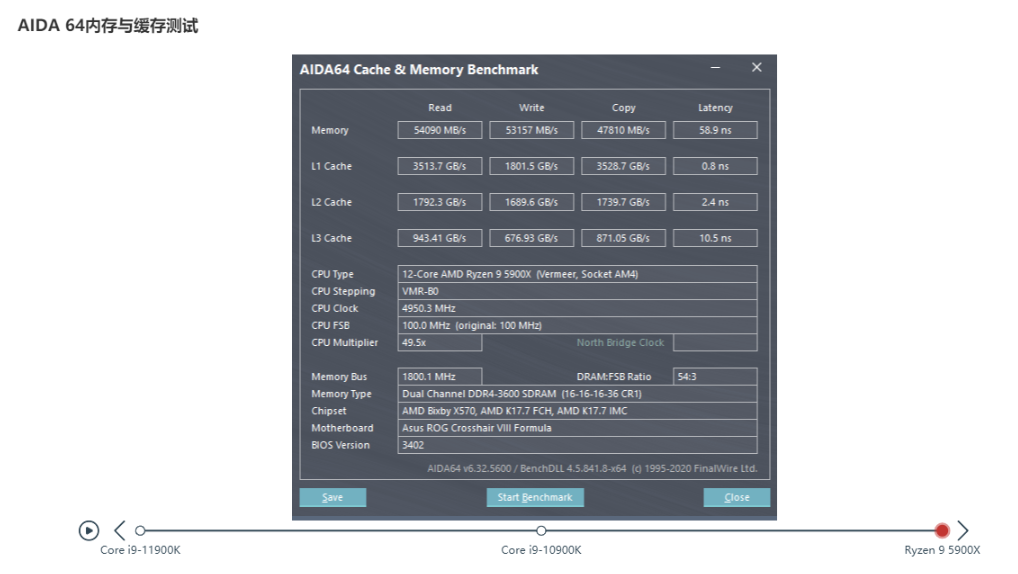Click L3 Cache Copy 871.05 GB/s
The width and height of the screenshot is (1018, 574).
pyautogui.click(x=623, y=238)
